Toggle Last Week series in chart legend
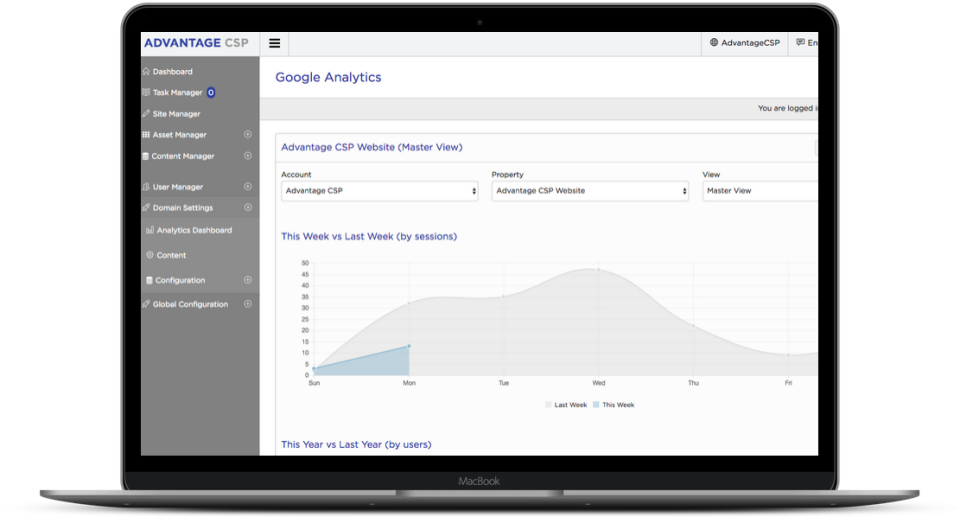 (566, 405)
